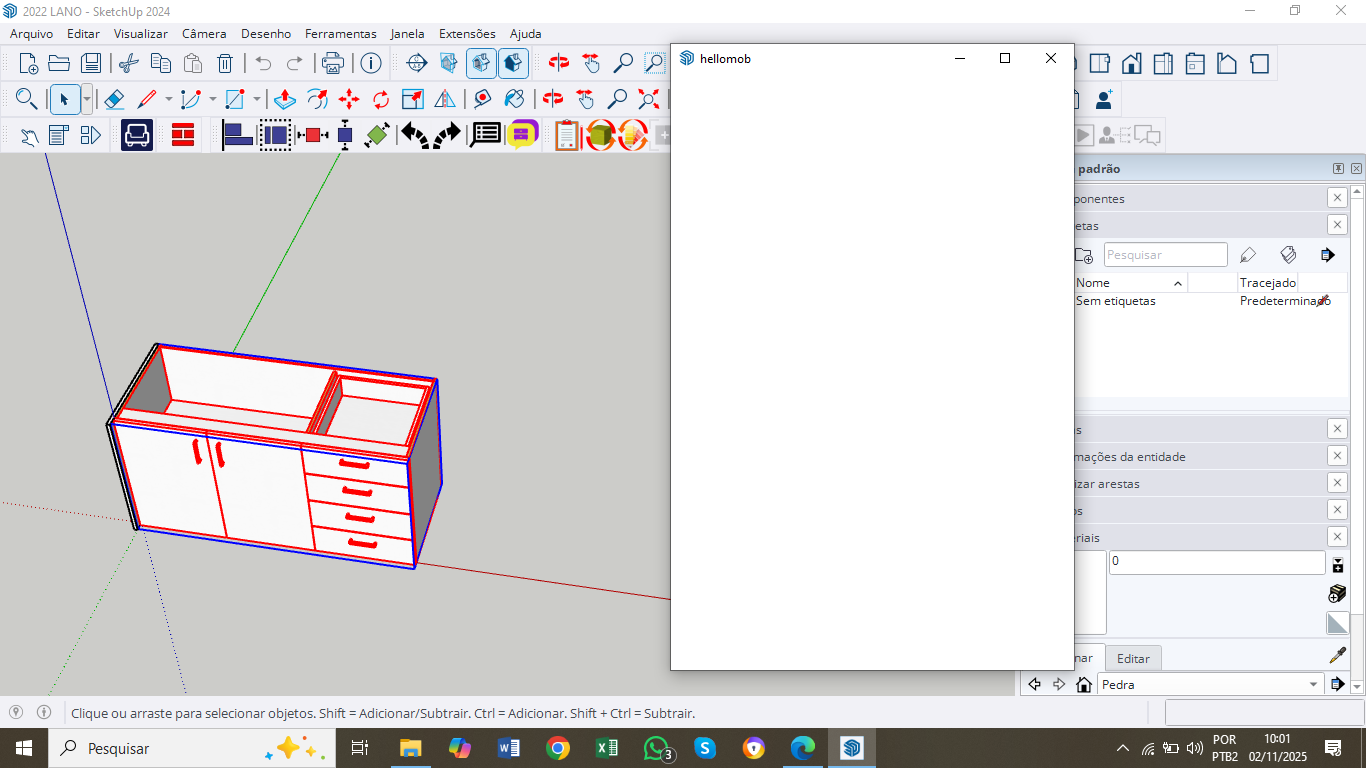The width and height of the screenshot is (1366, 768).
Task: Click the tags Pesquisar search field
Action: coord(1165,255)
